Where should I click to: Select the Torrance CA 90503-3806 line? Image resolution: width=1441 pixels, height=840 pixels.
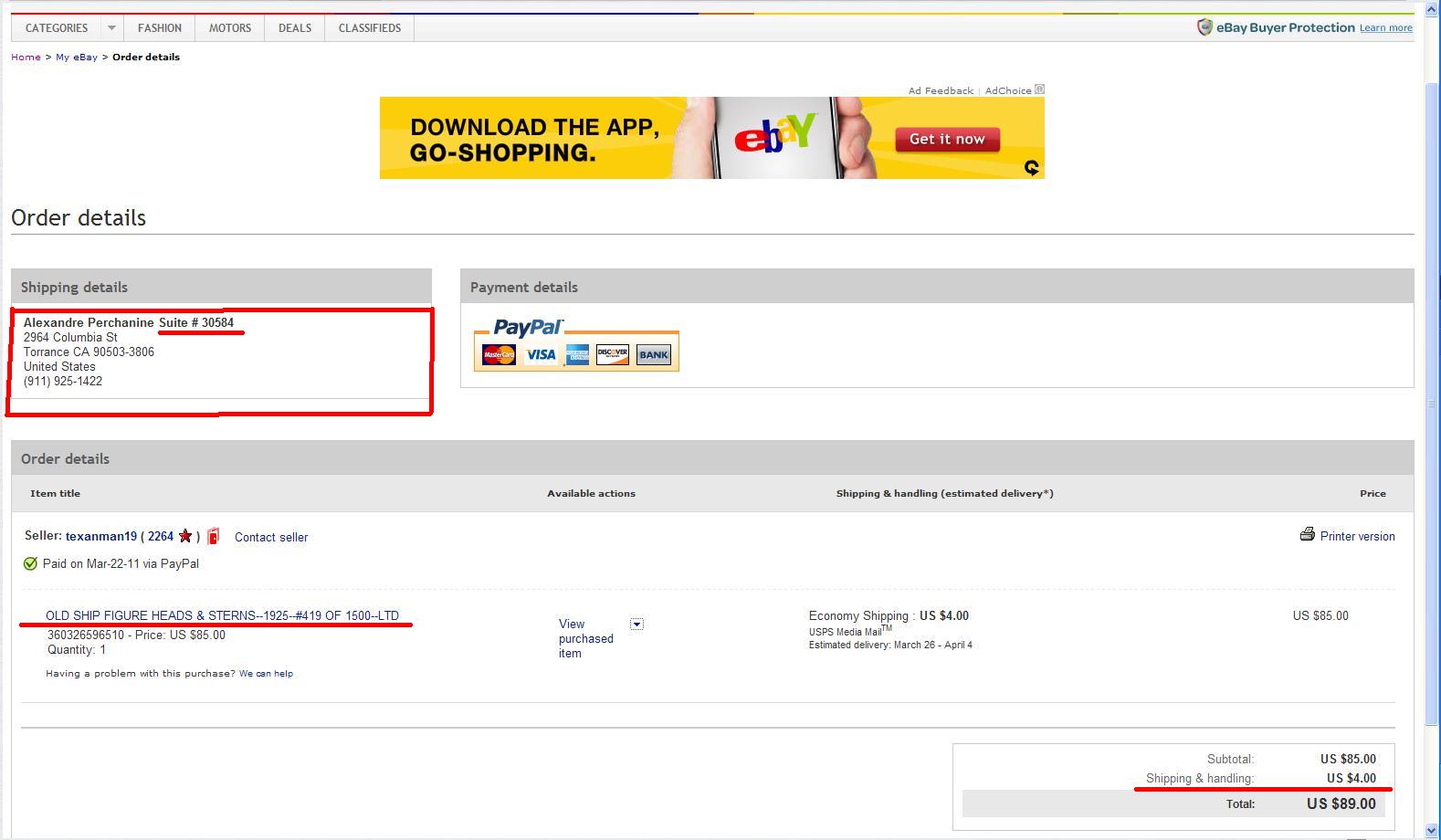coord(89,352)
